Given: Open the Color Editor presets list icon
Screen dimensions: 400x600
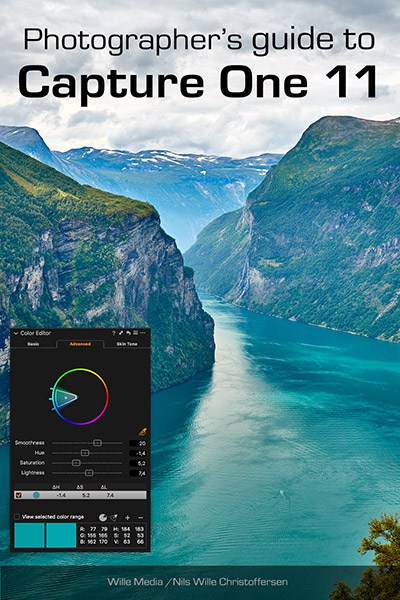Looking at the screenshot, I should [x=135, y=333].
